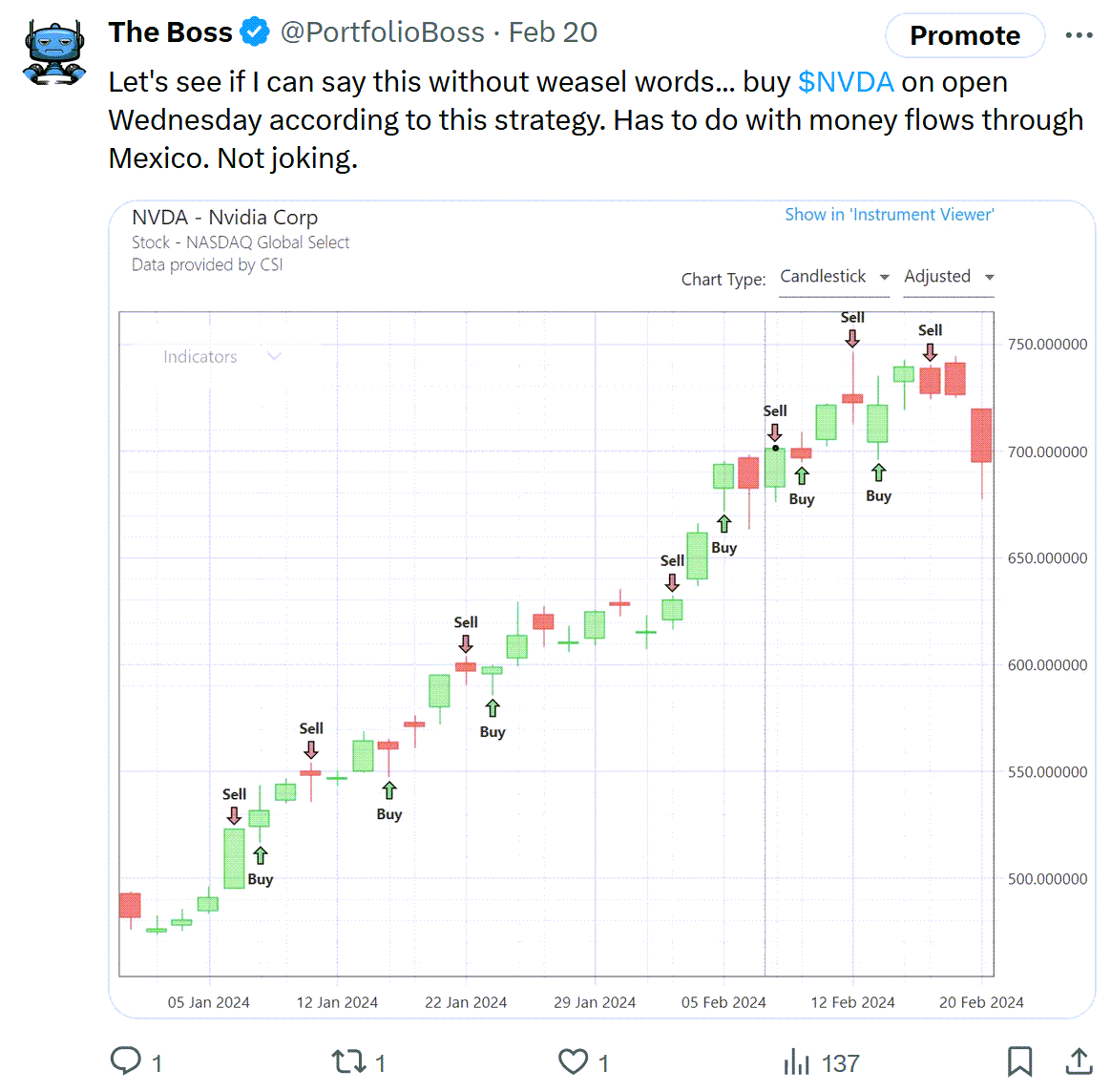
Task: Click The Boss robot profile avatar
Action: 53,52
